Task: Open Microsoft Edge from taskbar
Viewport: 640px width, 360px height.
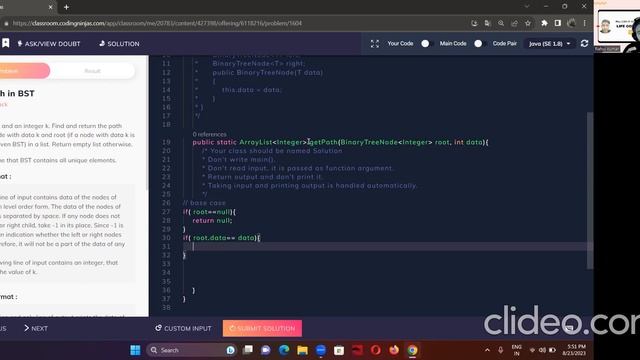Action: [284, 350]
